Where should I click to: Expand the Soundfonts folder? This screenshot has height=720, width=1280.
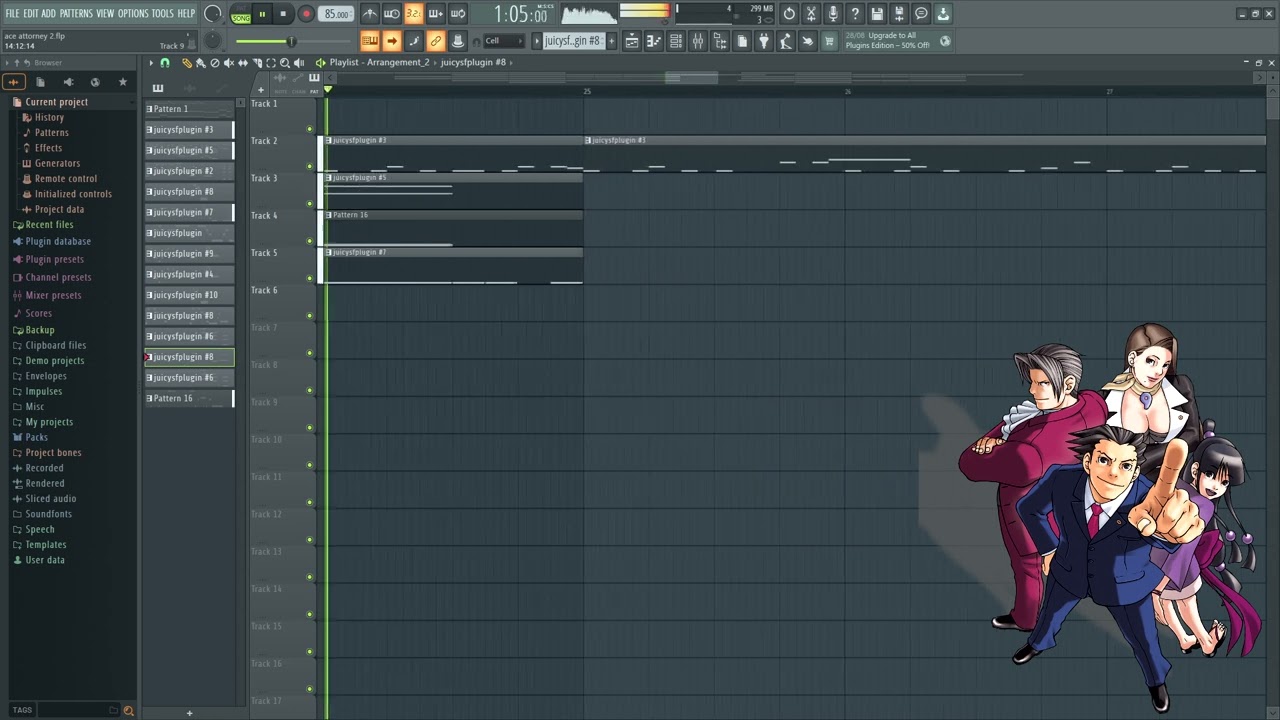pos(48,514)
